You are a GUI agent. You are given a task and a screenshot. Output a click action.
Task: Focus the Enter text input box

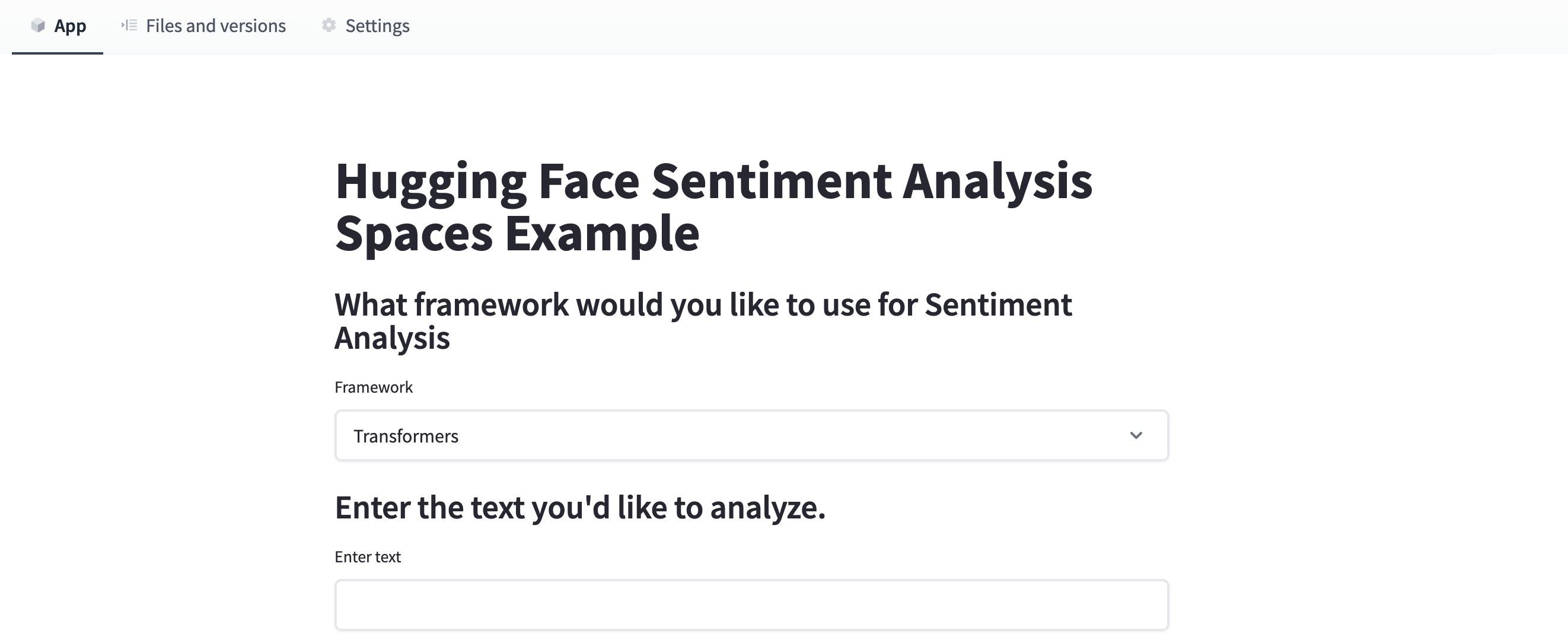pos(751,604)
